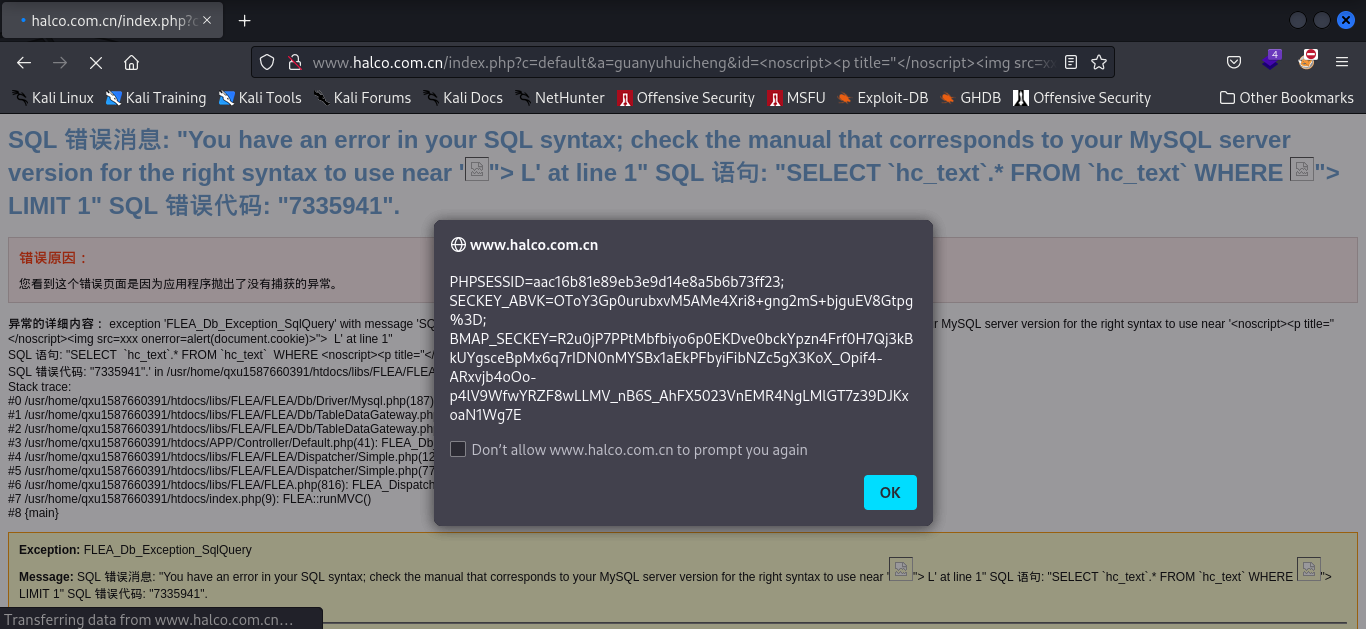Click the first dark window control button
Screen dimensions: 1366x629
1298,20
